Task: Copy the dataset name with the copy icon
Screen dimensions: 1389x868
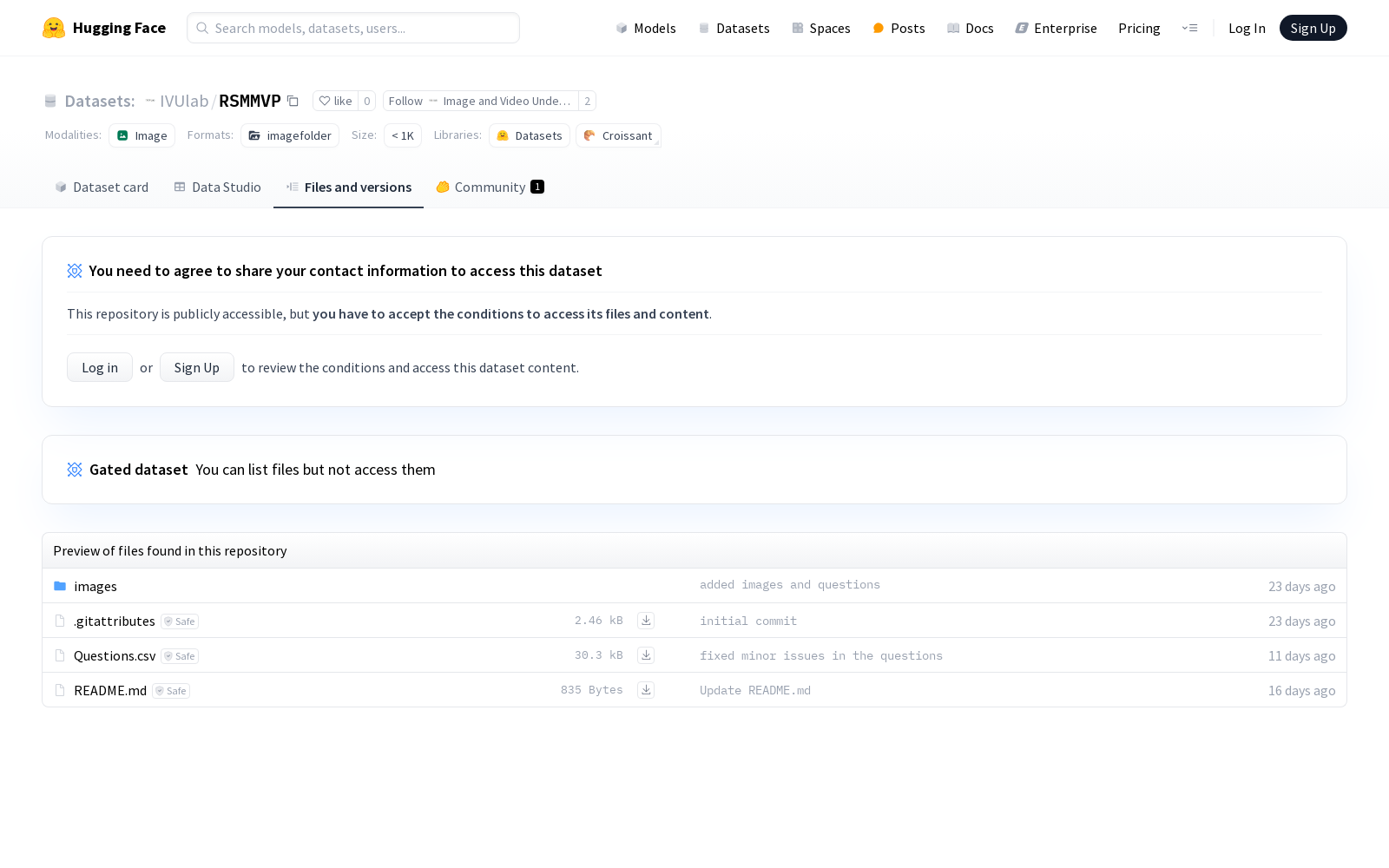Action: 293,102
